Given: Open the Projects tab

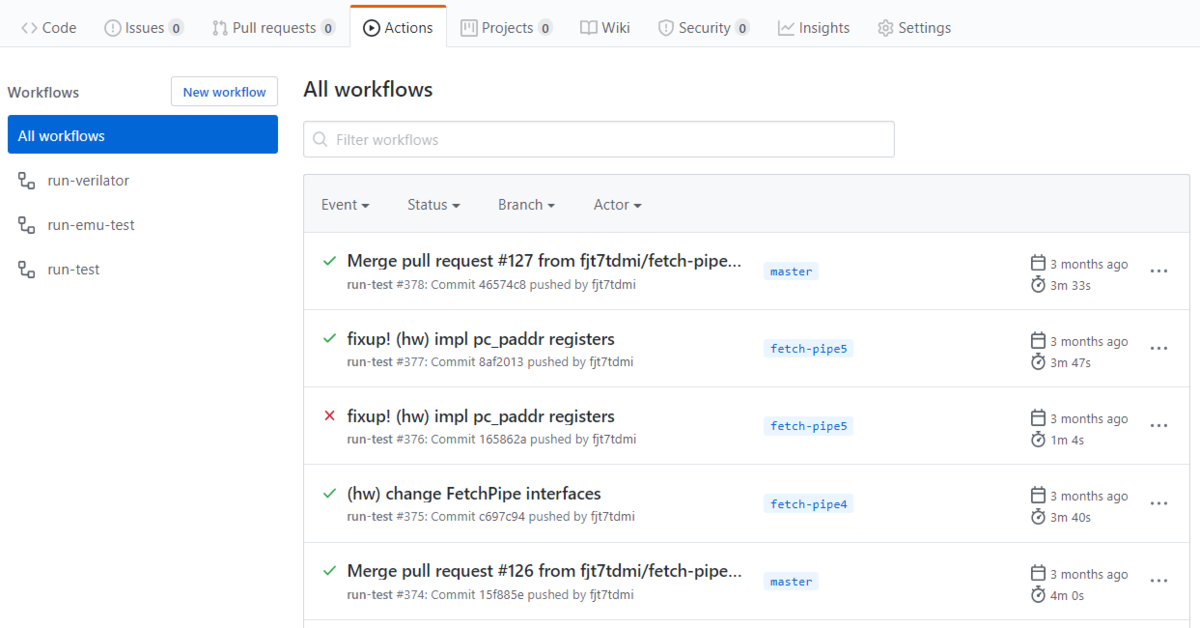Looking at the screenshot, I should (506, 28).
